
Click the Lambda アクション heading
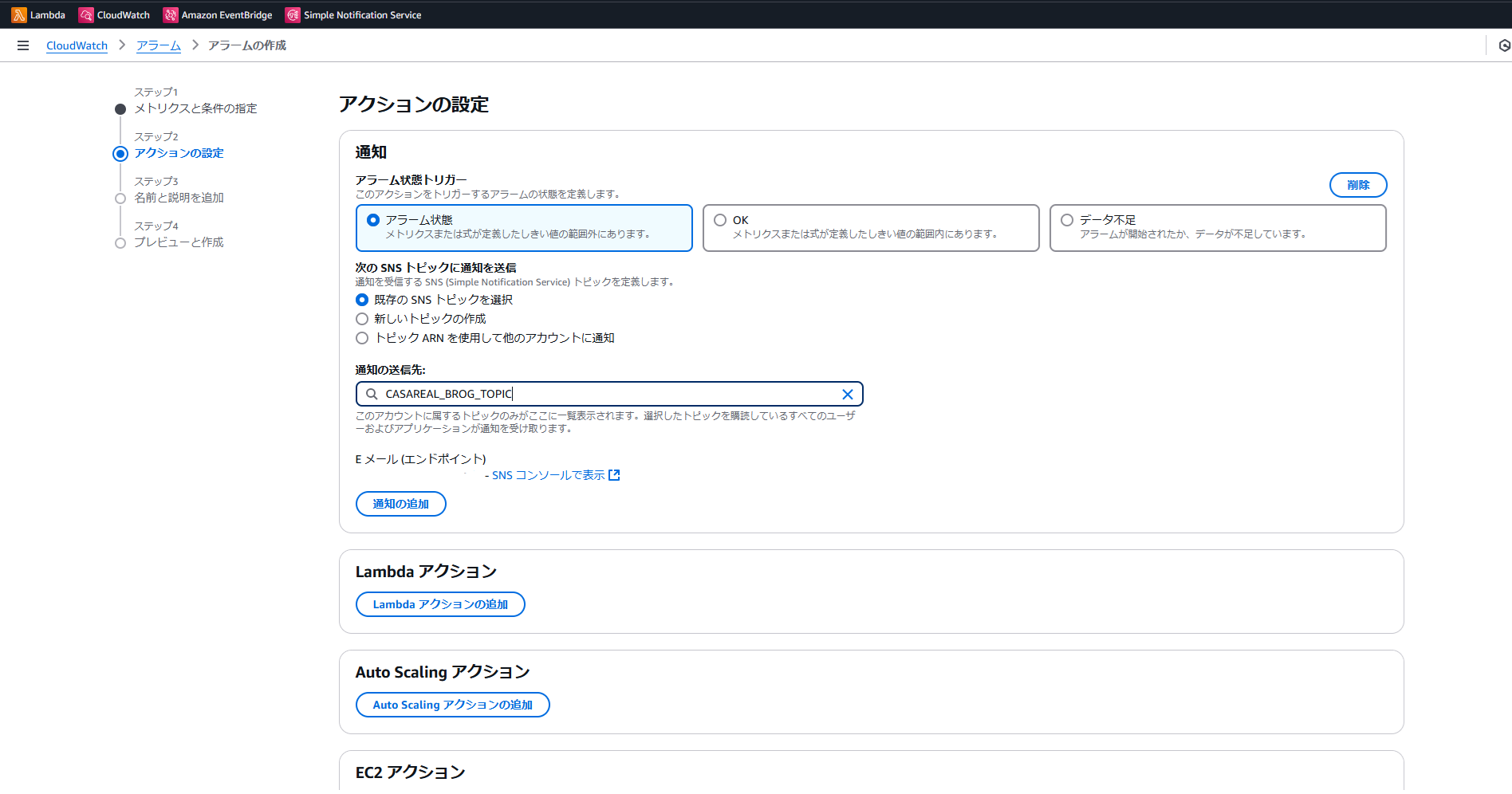(426, 572)
